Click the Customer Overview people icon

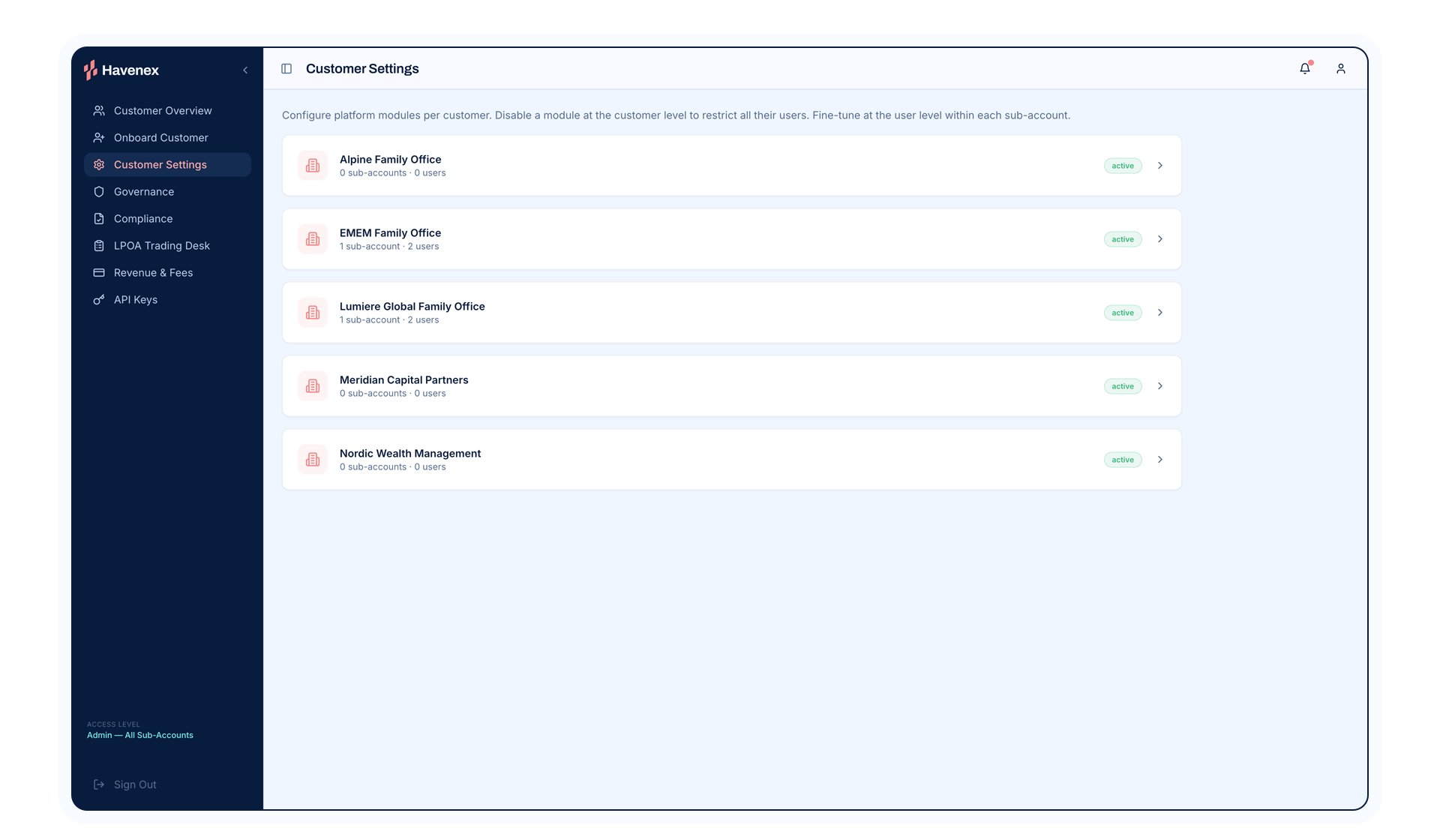pos(99,111)
